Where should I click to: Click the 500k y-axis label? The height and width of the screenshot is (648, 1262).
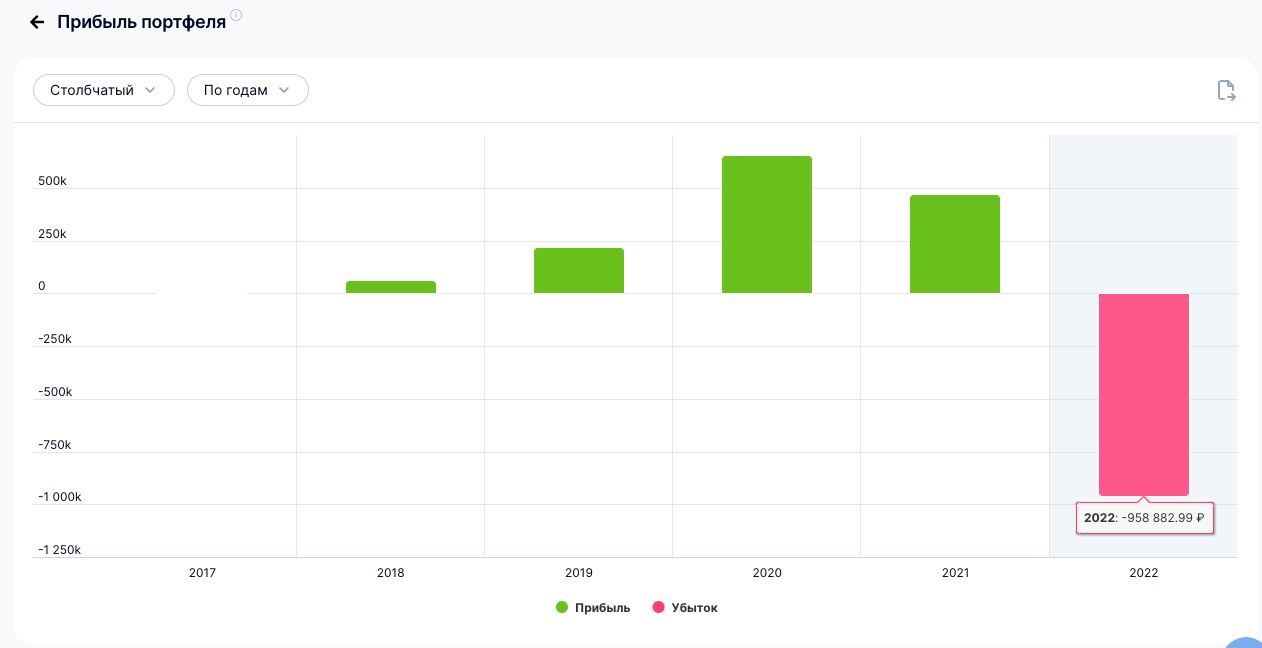[52, 181]
